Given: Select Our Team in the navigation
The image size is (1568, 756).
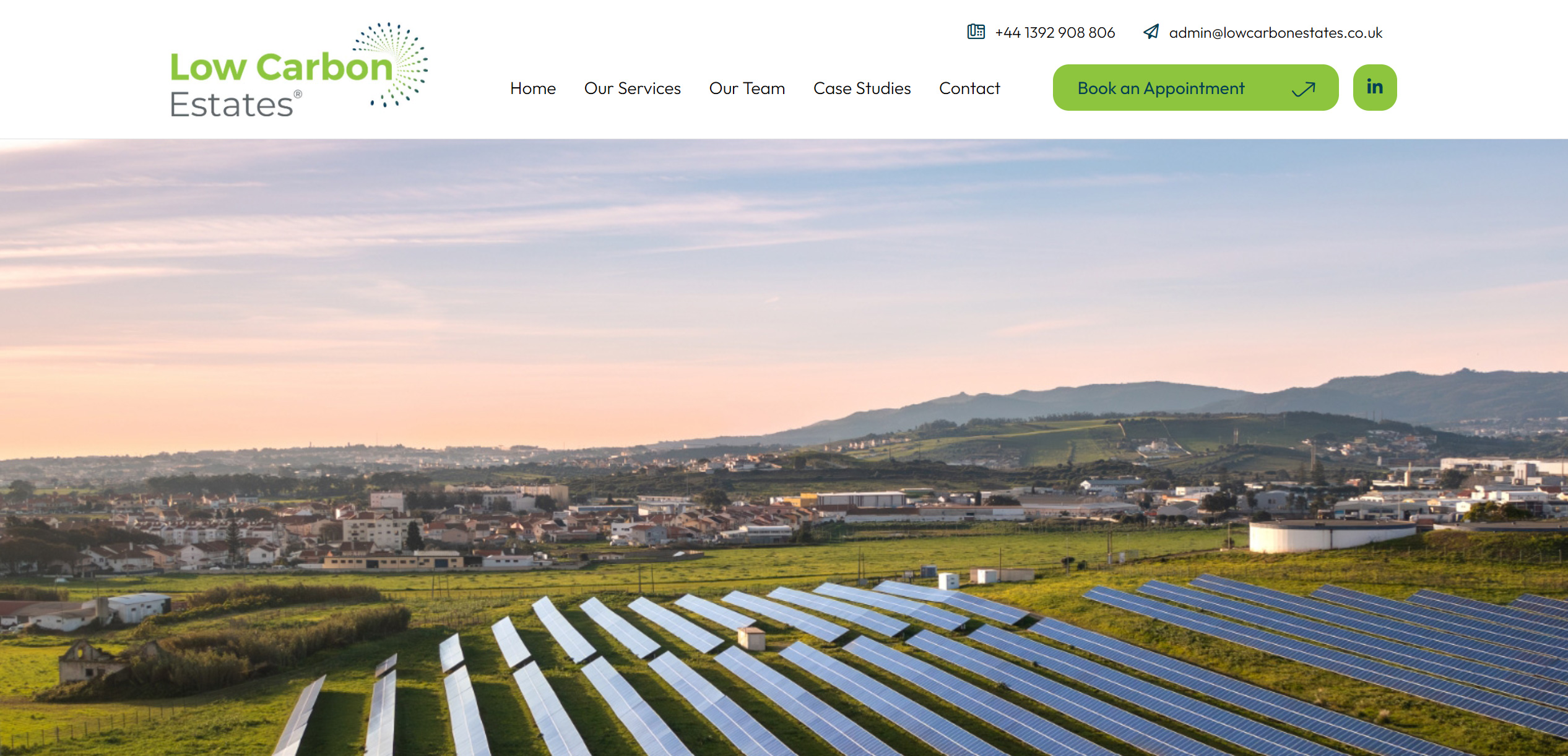Looking at the screenshot, I should click(747, 88).
